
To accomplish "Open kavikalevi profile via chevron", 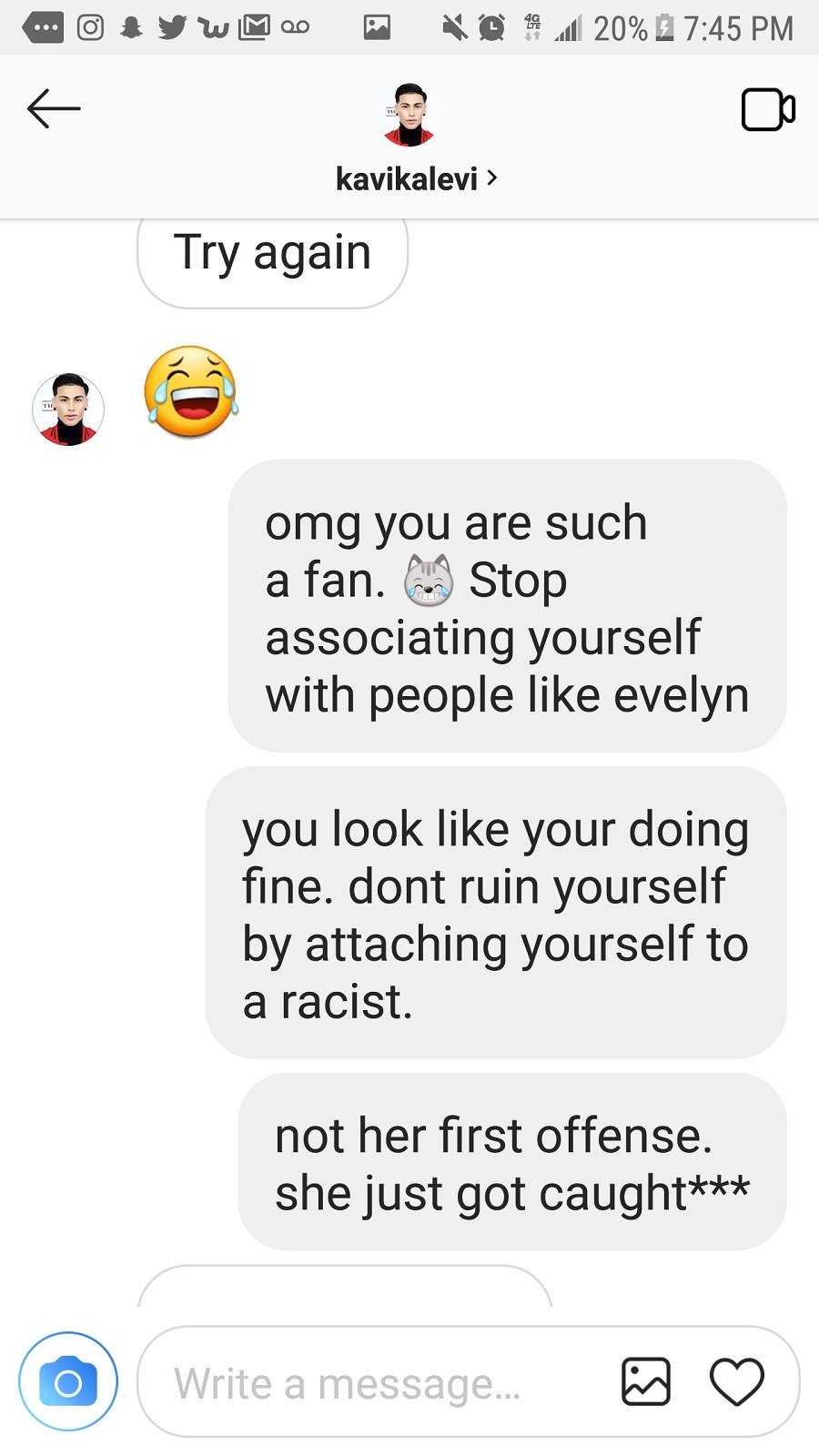I will pos(492,177).
